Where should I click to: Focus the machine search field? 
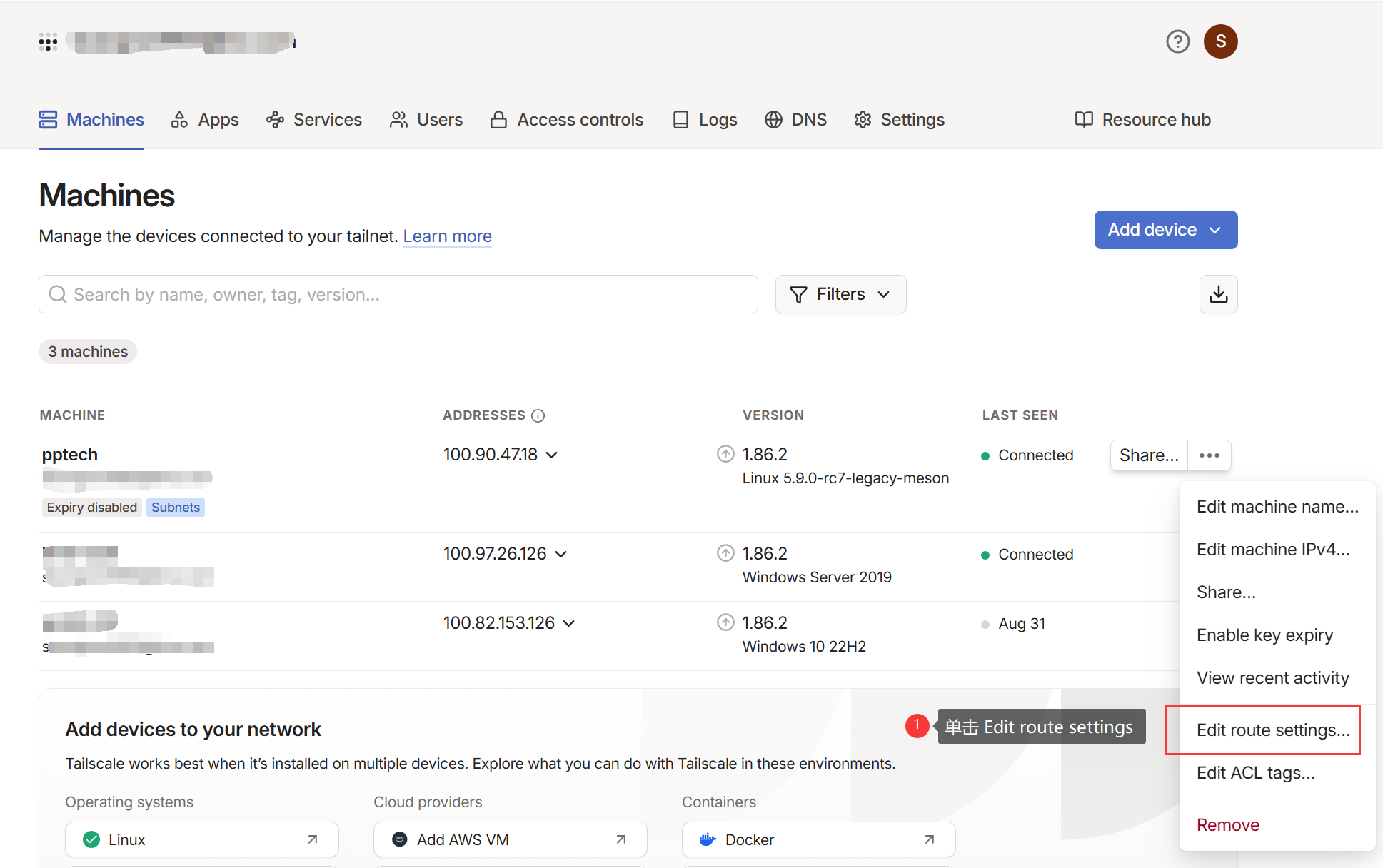click(398, 294)
